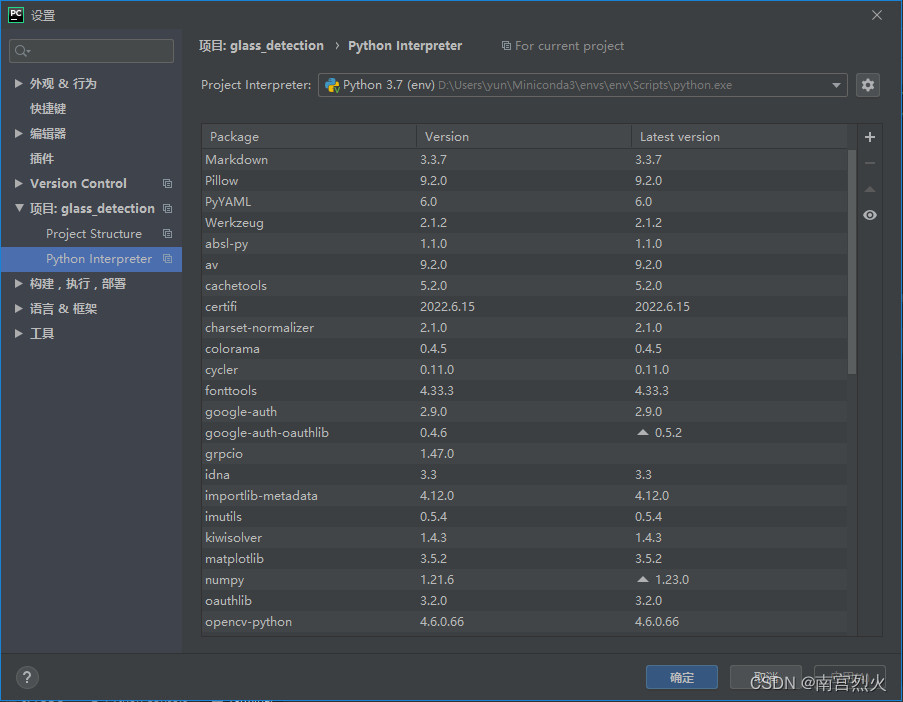903x702 pixels.
Task: Select the importlib-metadata package row
Action: coord(525,496)
